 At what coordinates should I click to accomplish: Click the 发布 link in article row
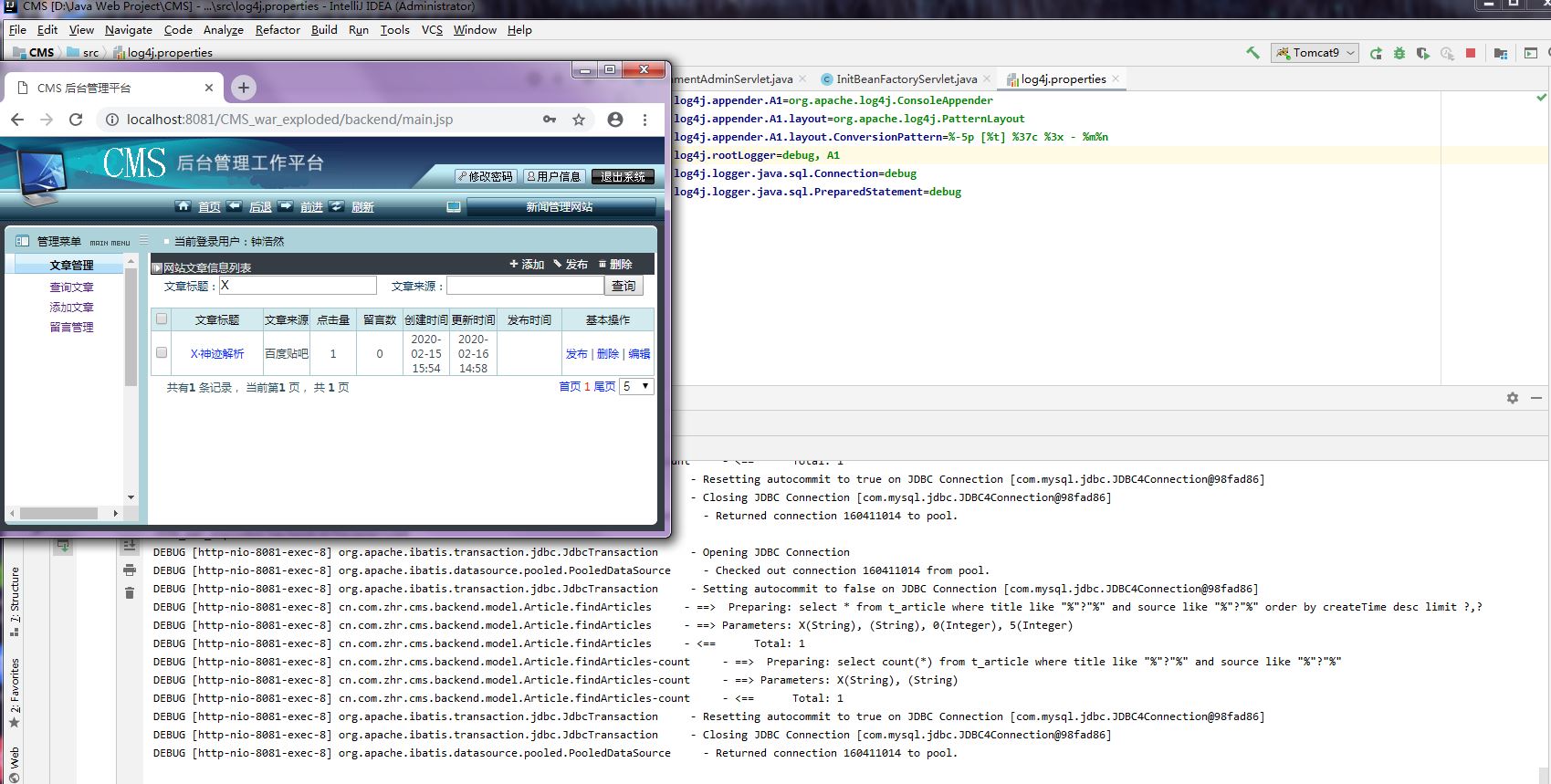point(576,353)
